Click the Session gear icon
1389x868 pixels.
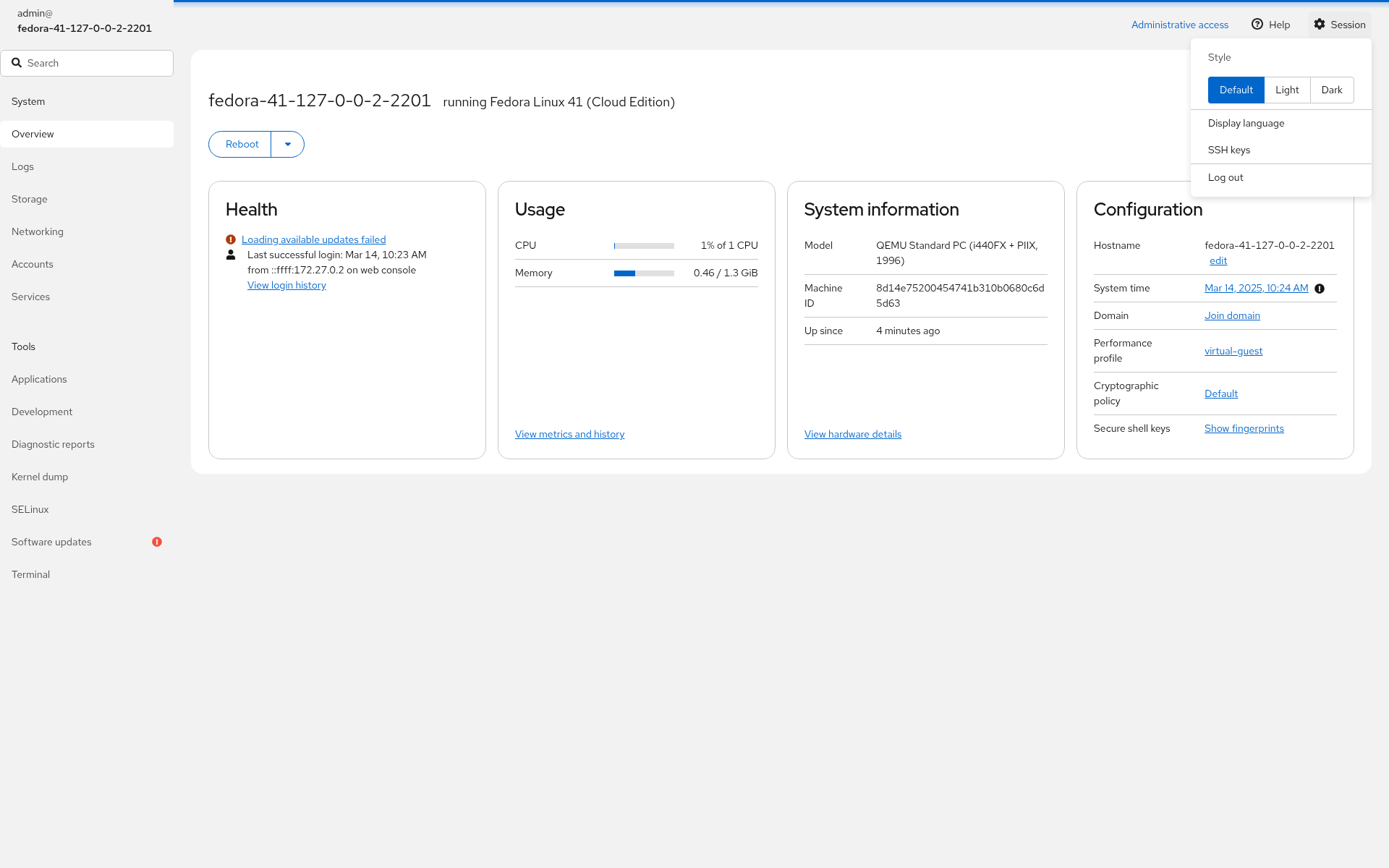[x=1320, y=25]
